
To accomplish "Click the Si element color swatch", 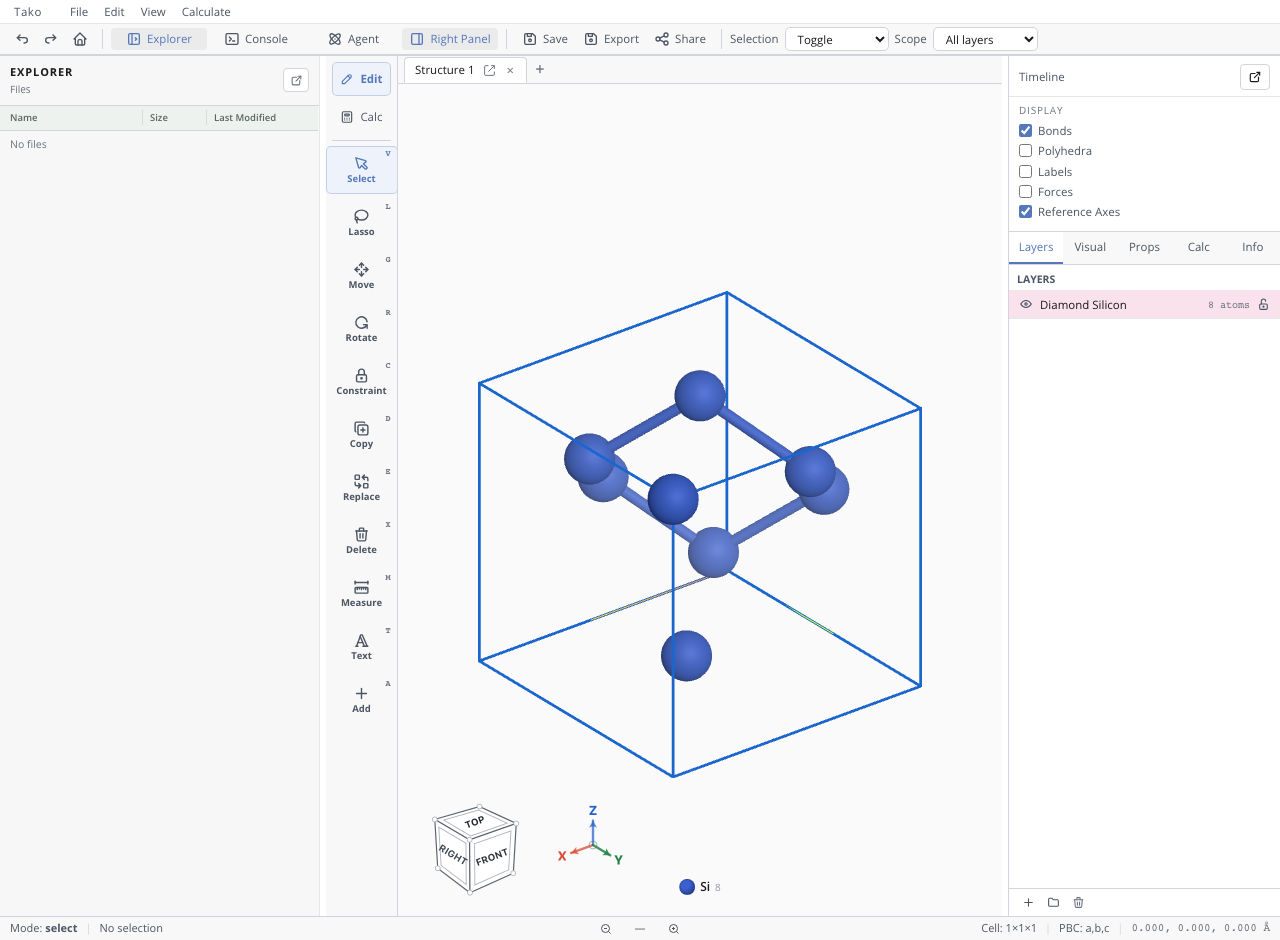I will pos(687,887).
